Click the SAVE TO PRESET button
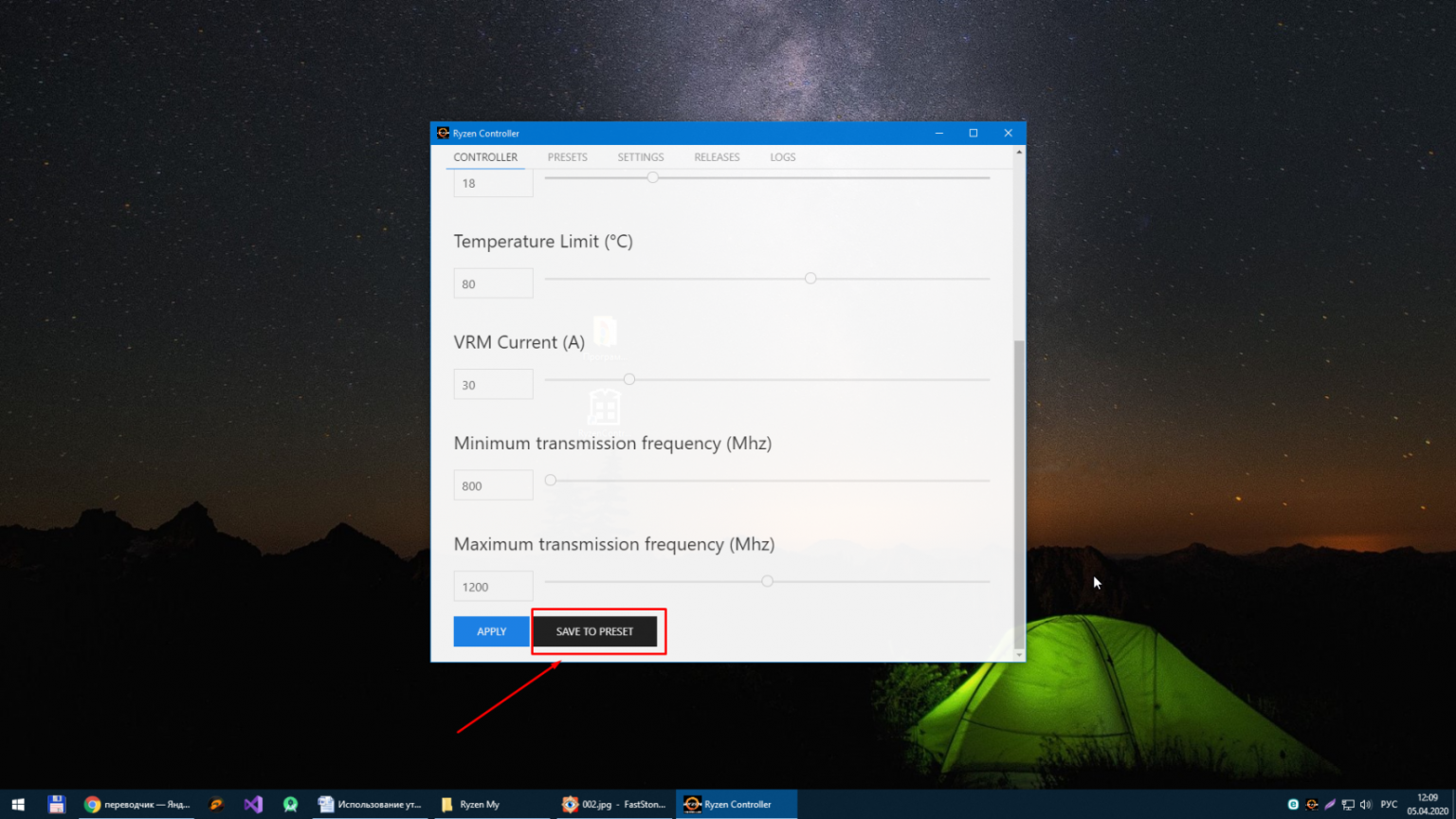Viewport: 1456px width, 819px height. pyautogui.click(x=594, y=631)
